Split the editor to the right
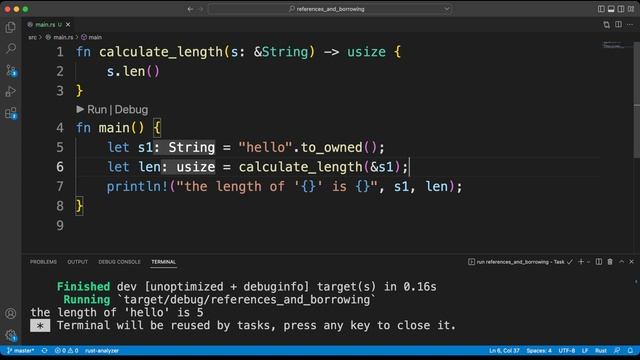 618,25
